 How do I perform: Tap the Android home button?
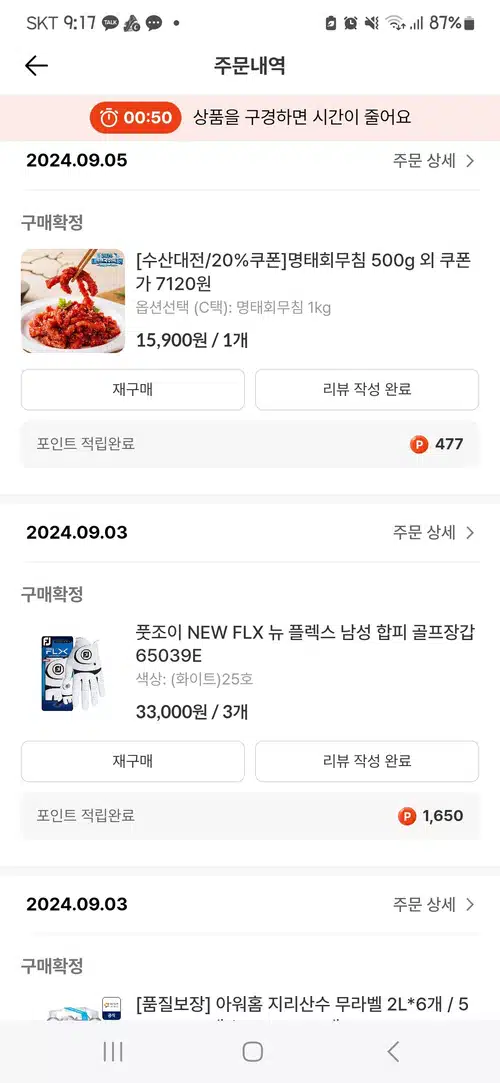click(253, 1051)
